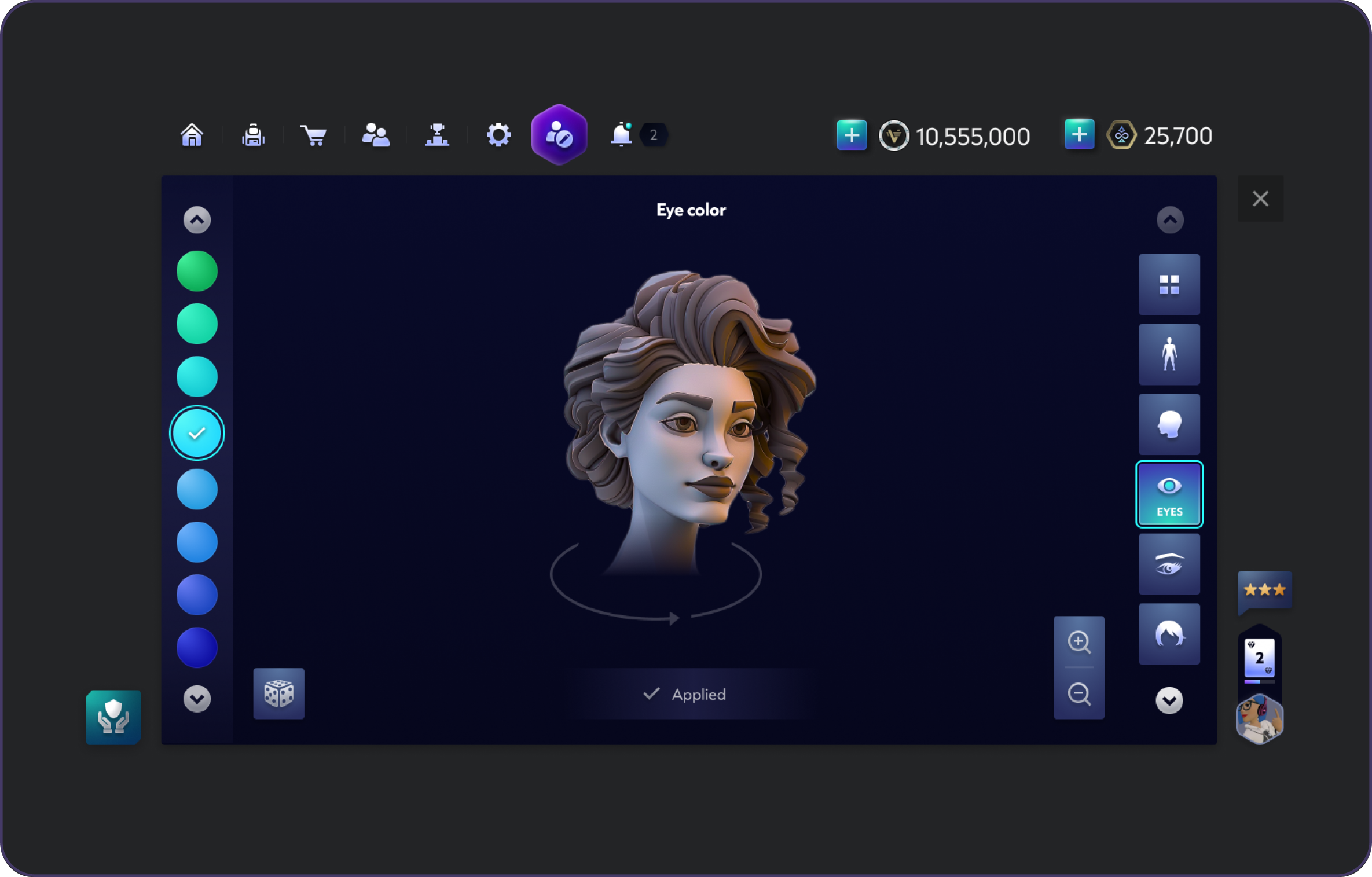
Task: Open notifications bell icon
Action: pos(621,135)
